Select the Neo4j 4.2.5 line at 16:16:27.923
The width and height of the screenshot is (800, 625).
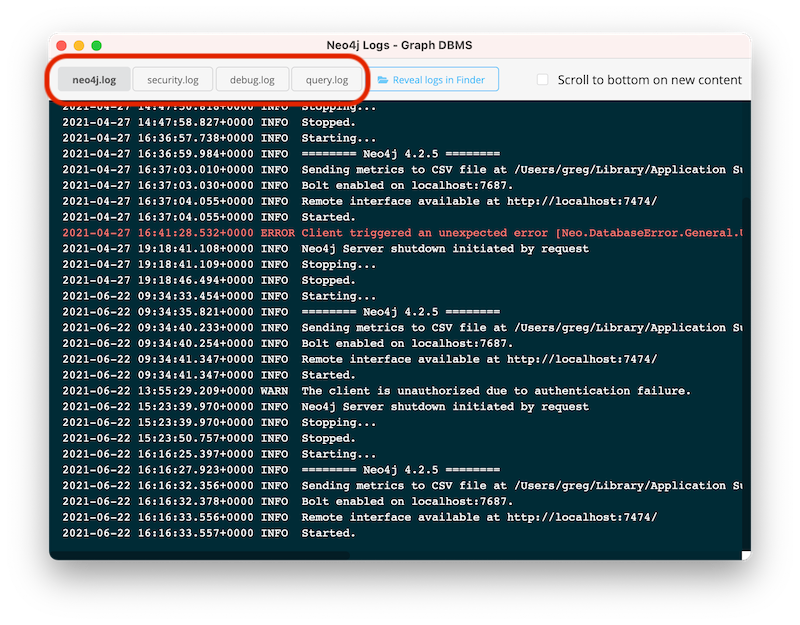coord(281,470)
